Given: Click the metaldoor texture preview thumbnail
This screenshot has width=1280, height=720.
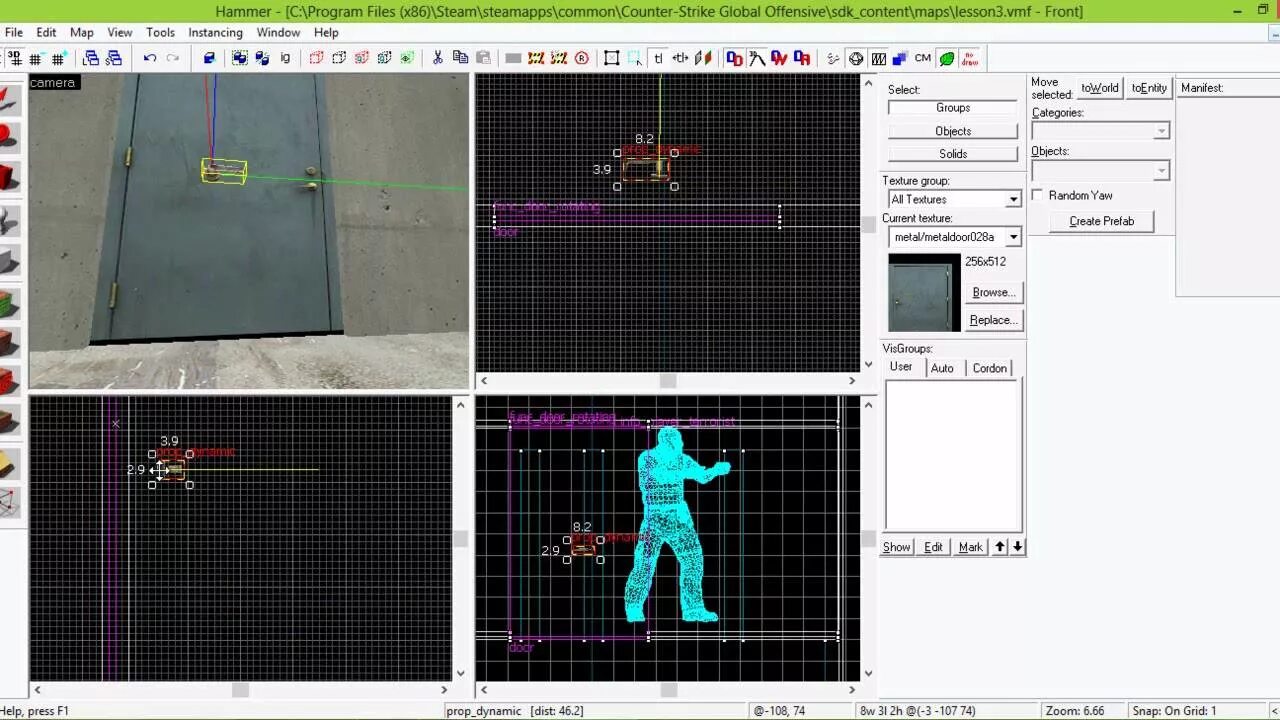Looking at the screenshot, I should click(922, 292).
